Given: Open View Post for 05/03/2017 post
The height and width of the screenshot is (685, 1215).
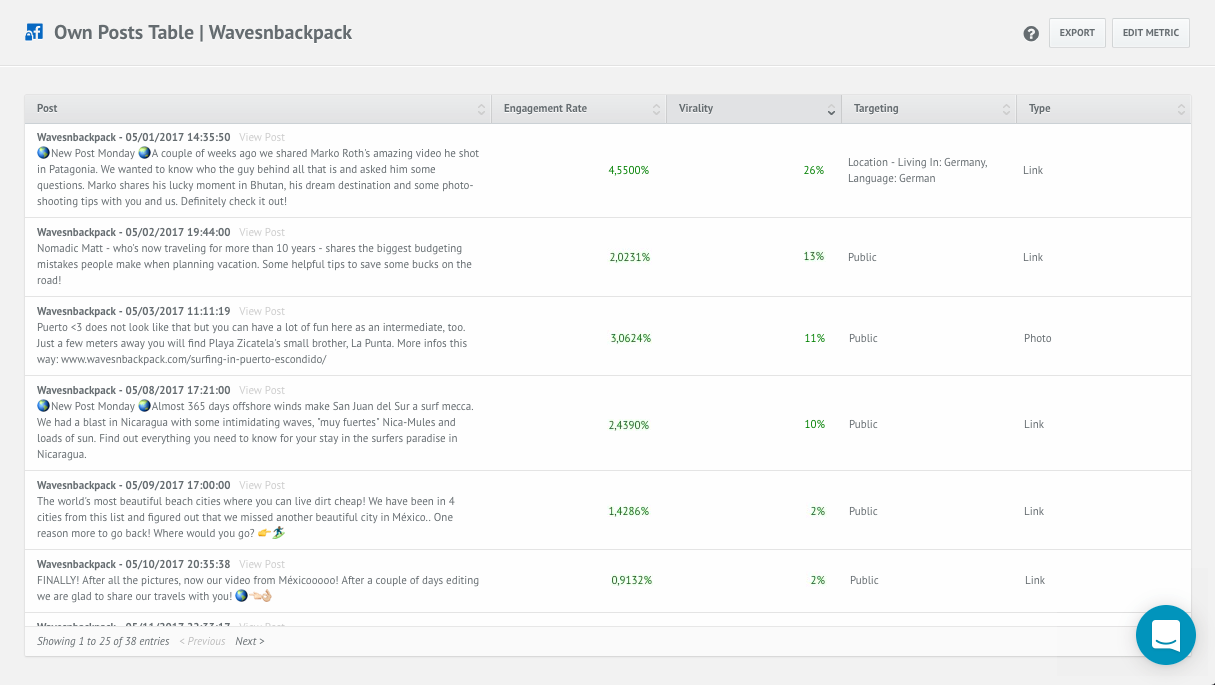Looking at the screenshot, I should click(262, 311).
